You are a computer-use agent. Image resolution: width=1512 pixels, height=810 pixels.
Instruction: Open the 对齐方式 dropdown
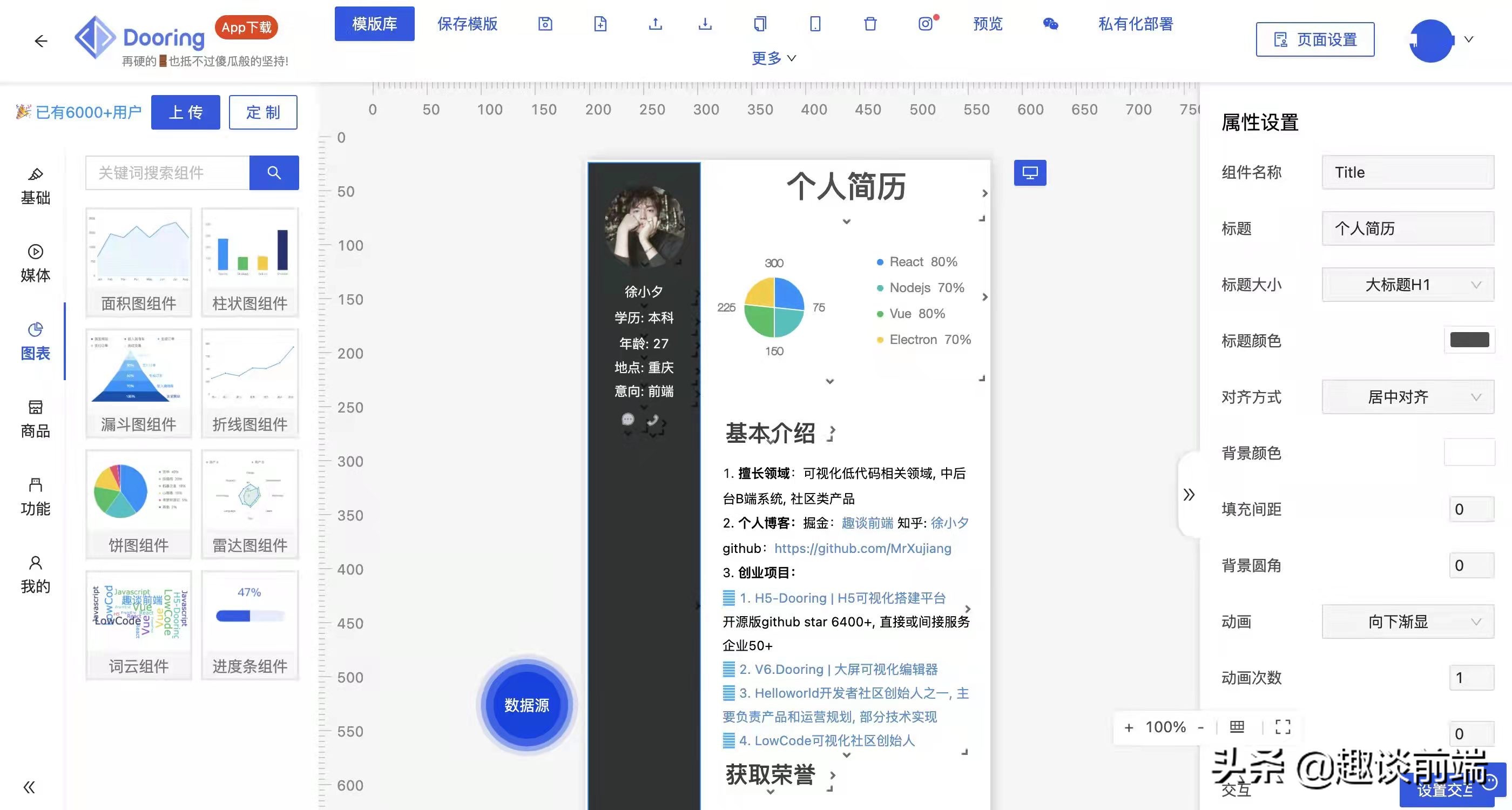(1408, 397)
